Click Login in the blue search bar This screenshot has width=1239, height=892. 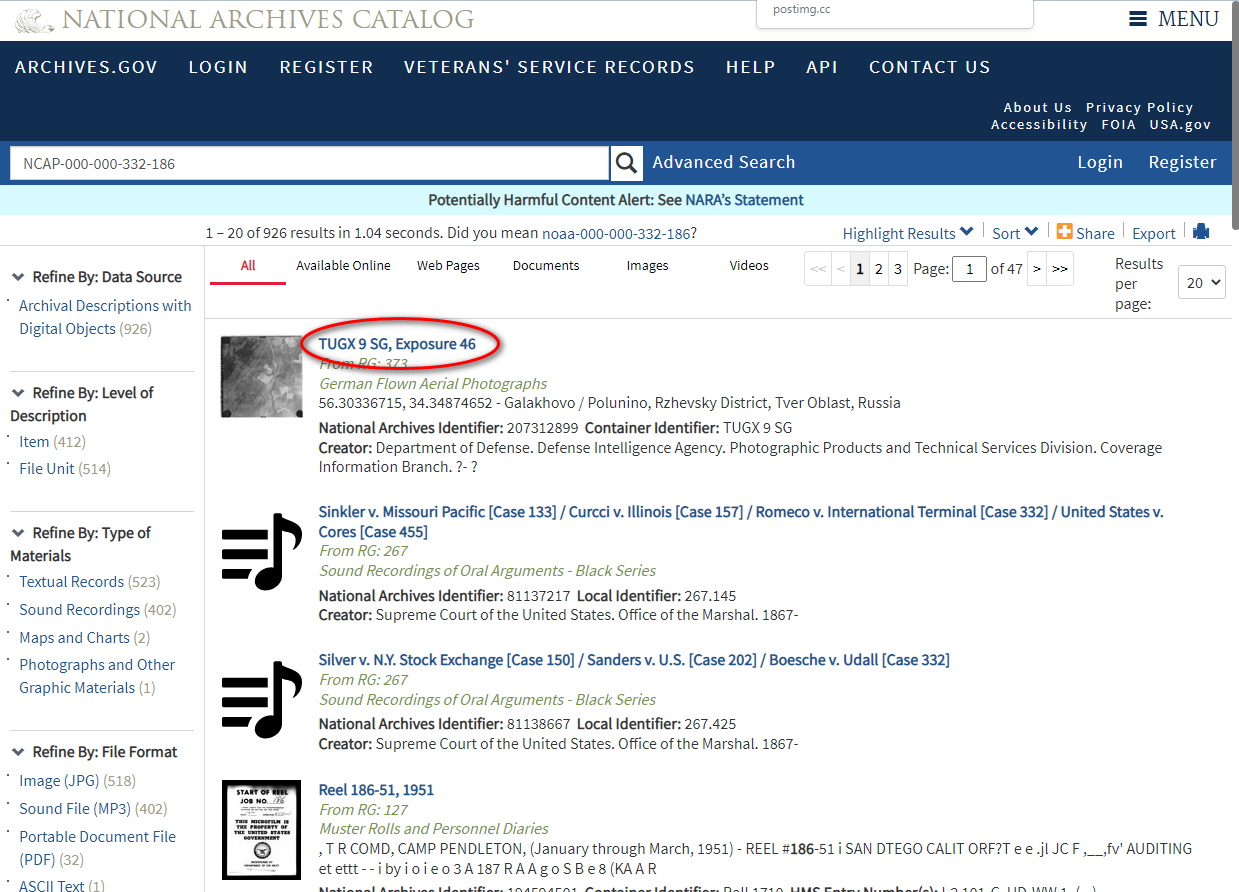(x=1100, y=162)
